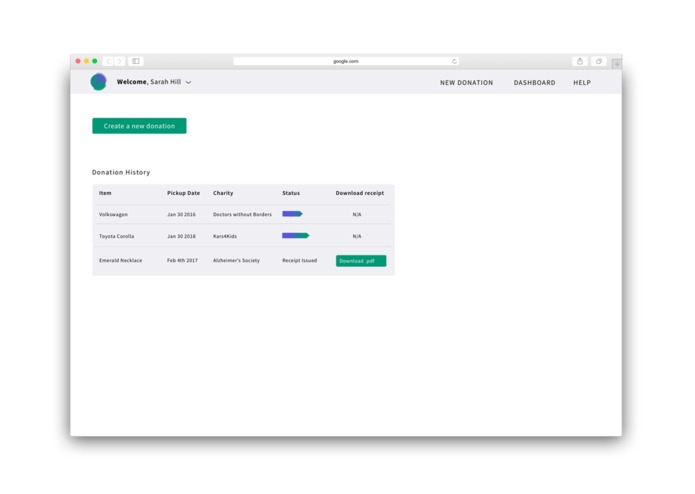This screenshot has width=695, height=494.
Task: Click the Doctors without Borders charity cell
Action: 242,214
